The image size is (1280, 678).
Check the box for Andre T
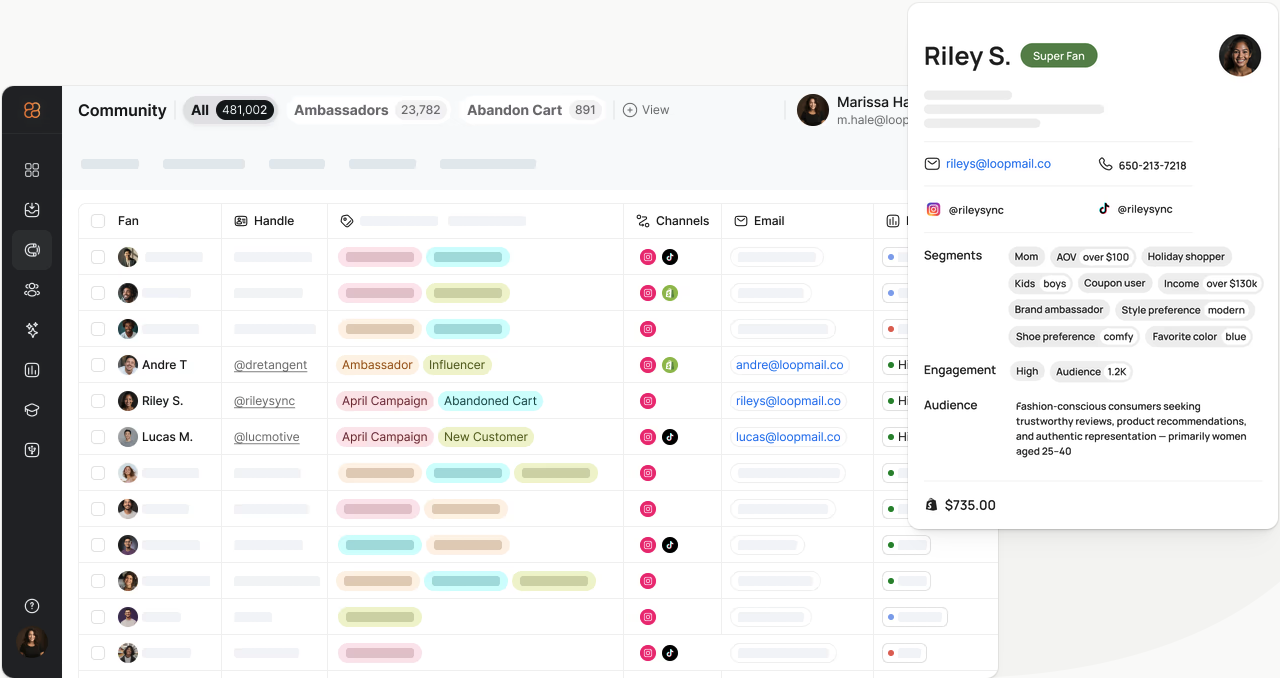click(98, 365)
